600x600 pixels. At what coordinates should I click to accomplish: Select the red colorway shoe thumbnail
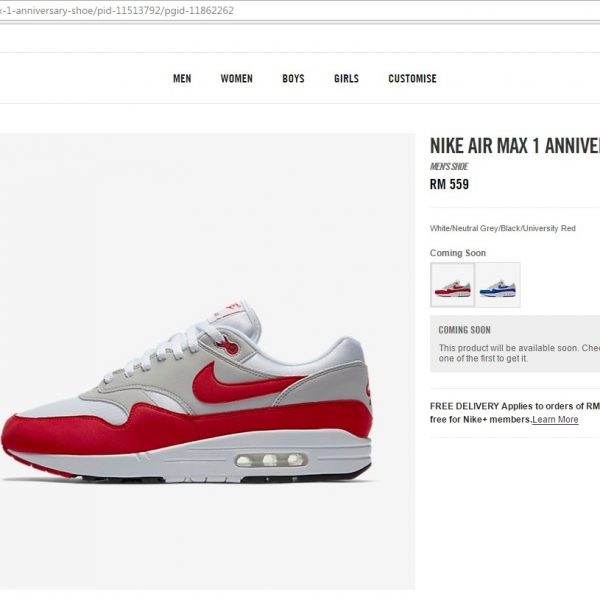(x=452, y=285)
